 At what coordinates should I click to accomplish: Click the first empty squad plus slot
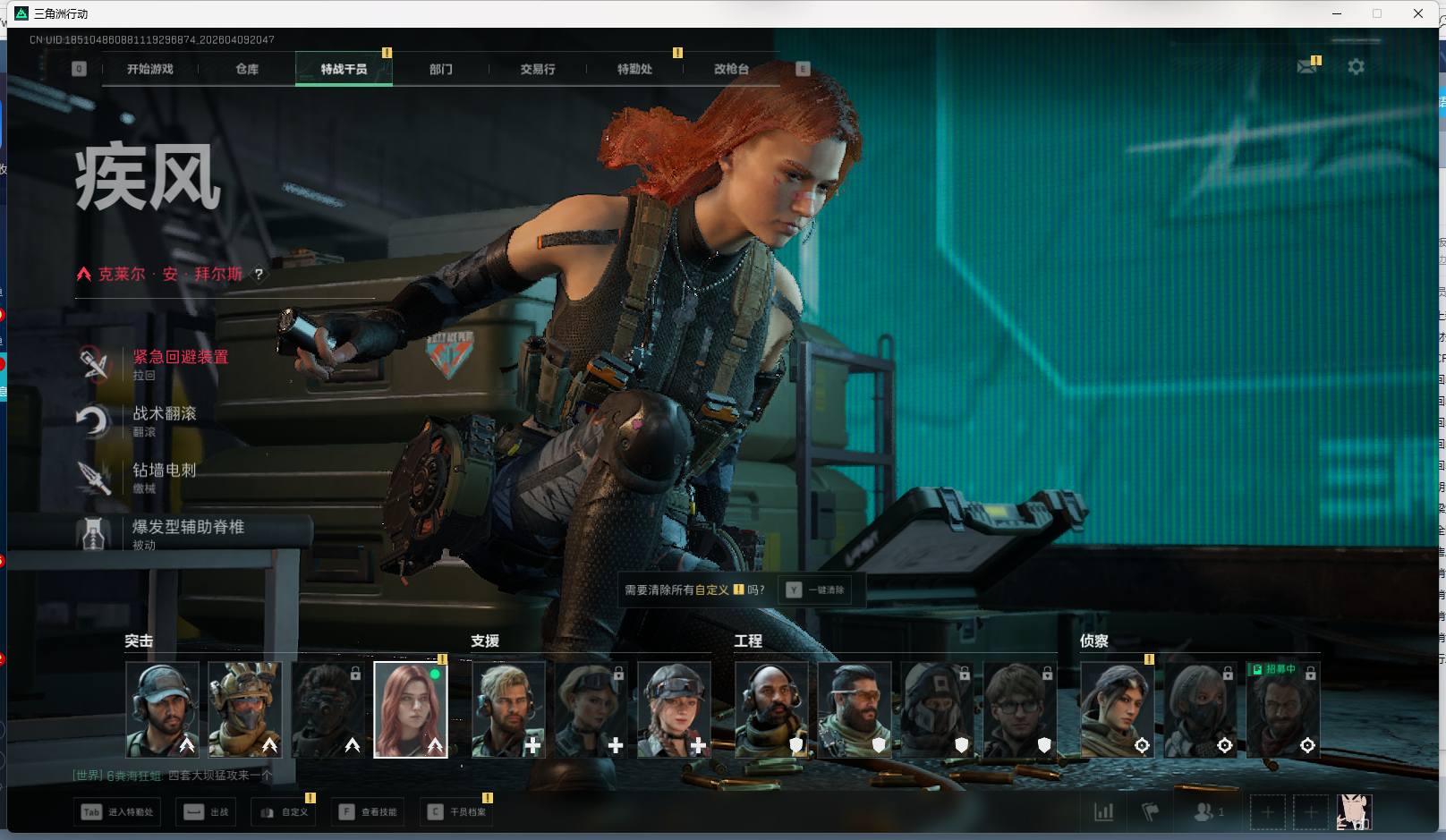(1267, 812)
